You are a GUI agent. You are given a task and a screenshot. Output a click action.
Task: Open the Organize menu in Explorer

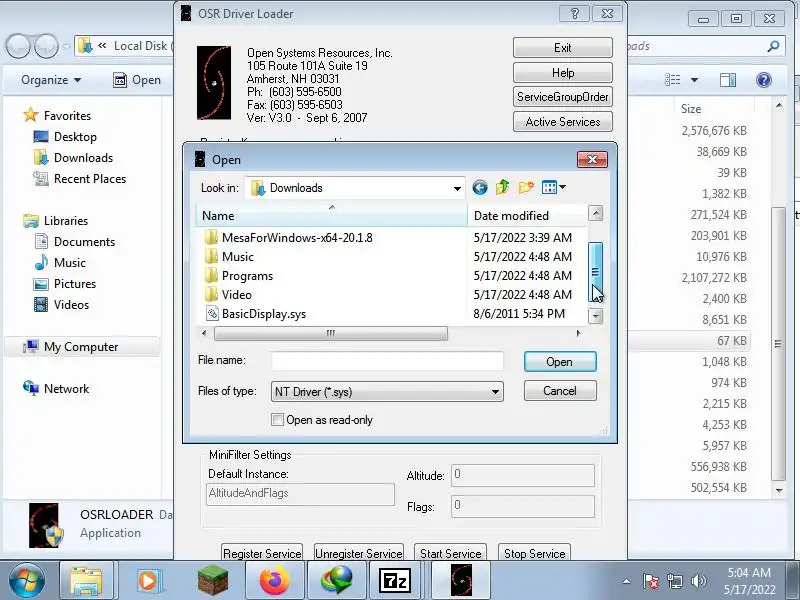pos(51,80)
